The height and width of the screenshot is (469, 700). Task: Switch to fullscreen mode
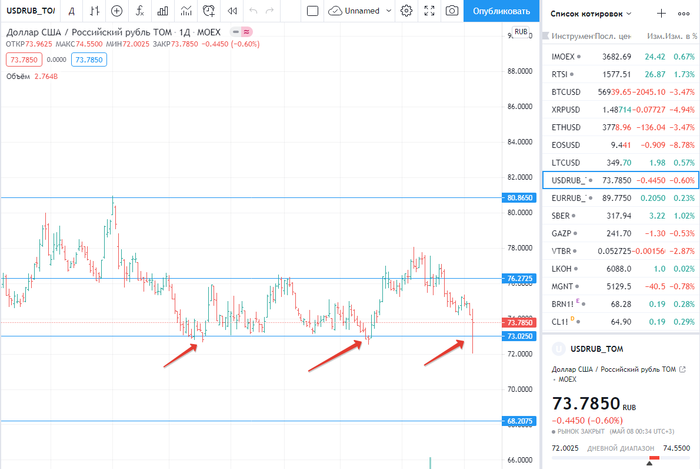coord(429,11)
